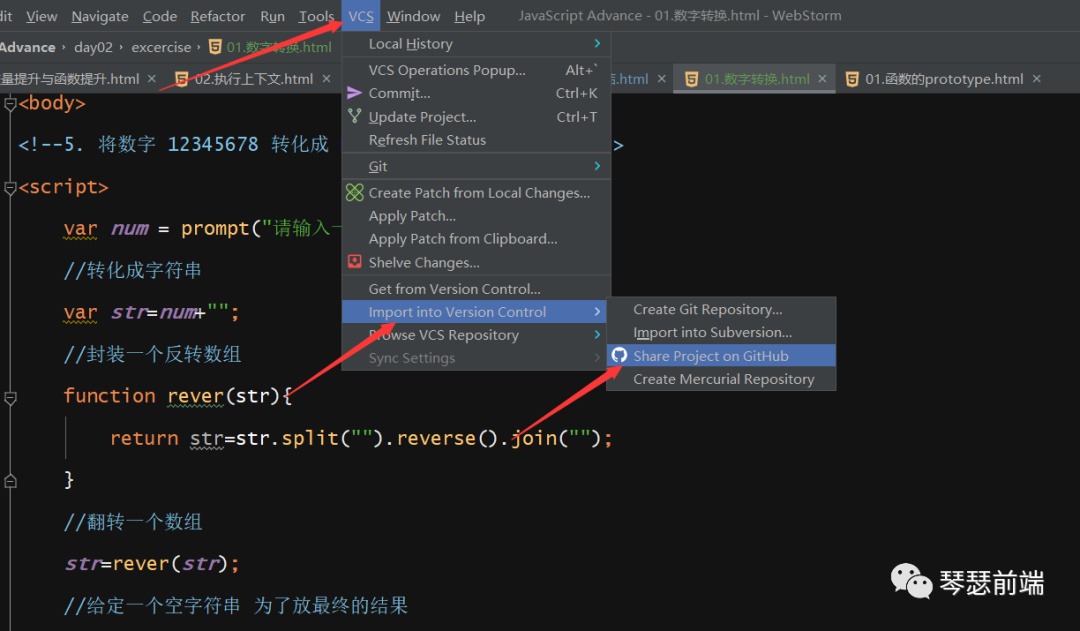Open the Run menu
This screenshot has height=631, width=1080.
(x=273, y=16)
